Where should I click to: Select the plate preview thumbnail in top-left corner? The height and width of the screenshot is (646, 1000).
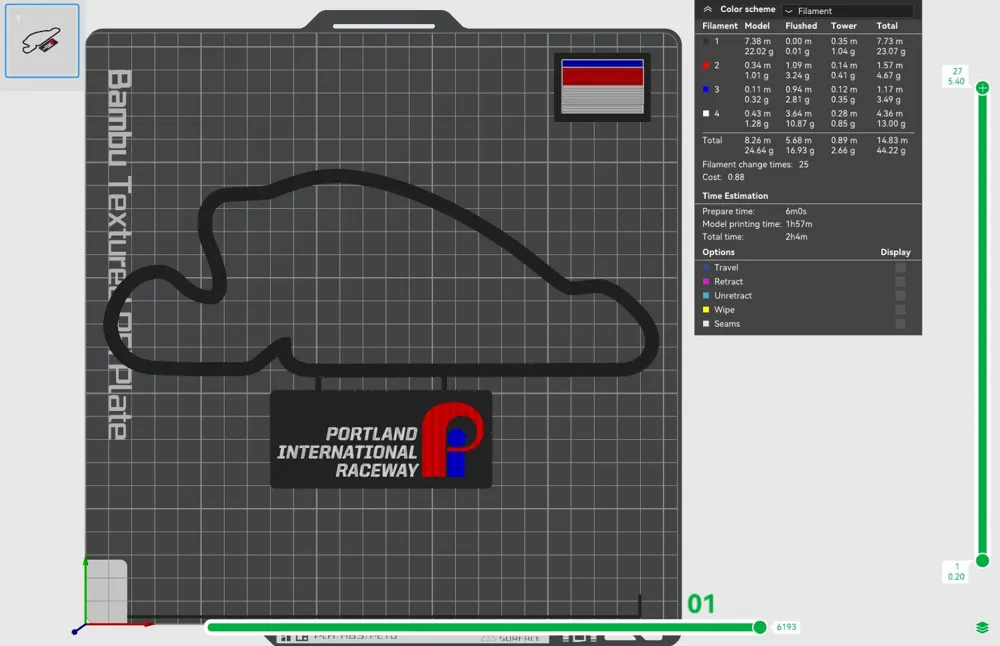41,40
